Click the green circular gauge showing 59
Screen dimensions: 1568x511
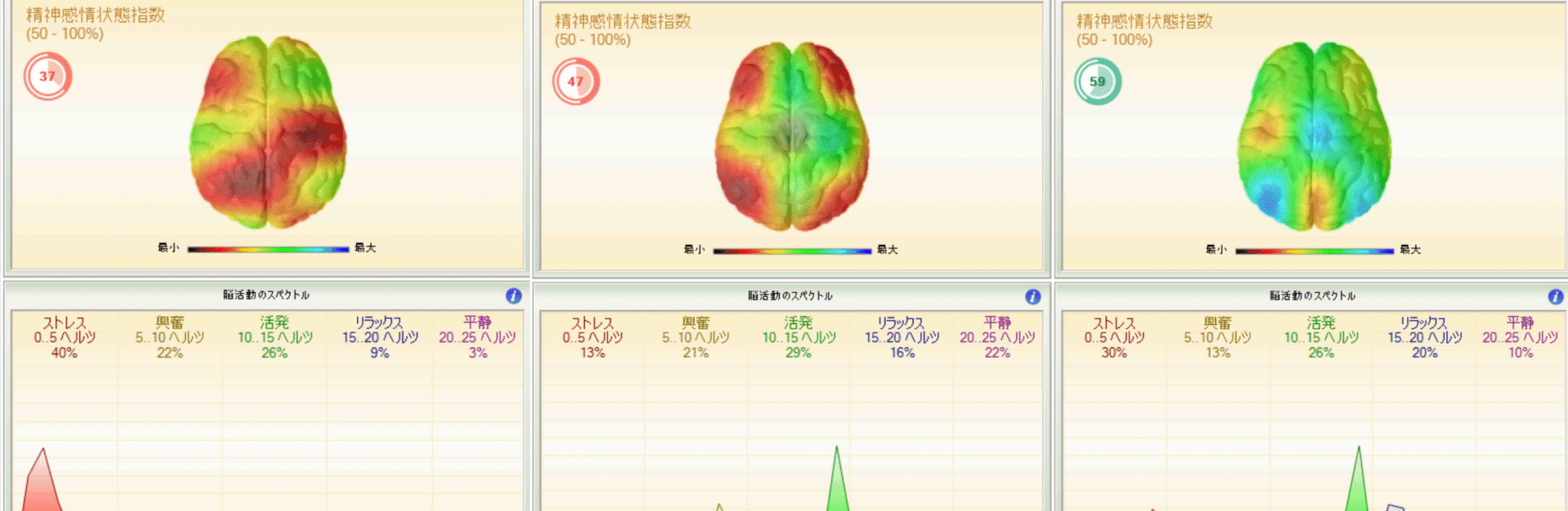(x=1098, y=82)
